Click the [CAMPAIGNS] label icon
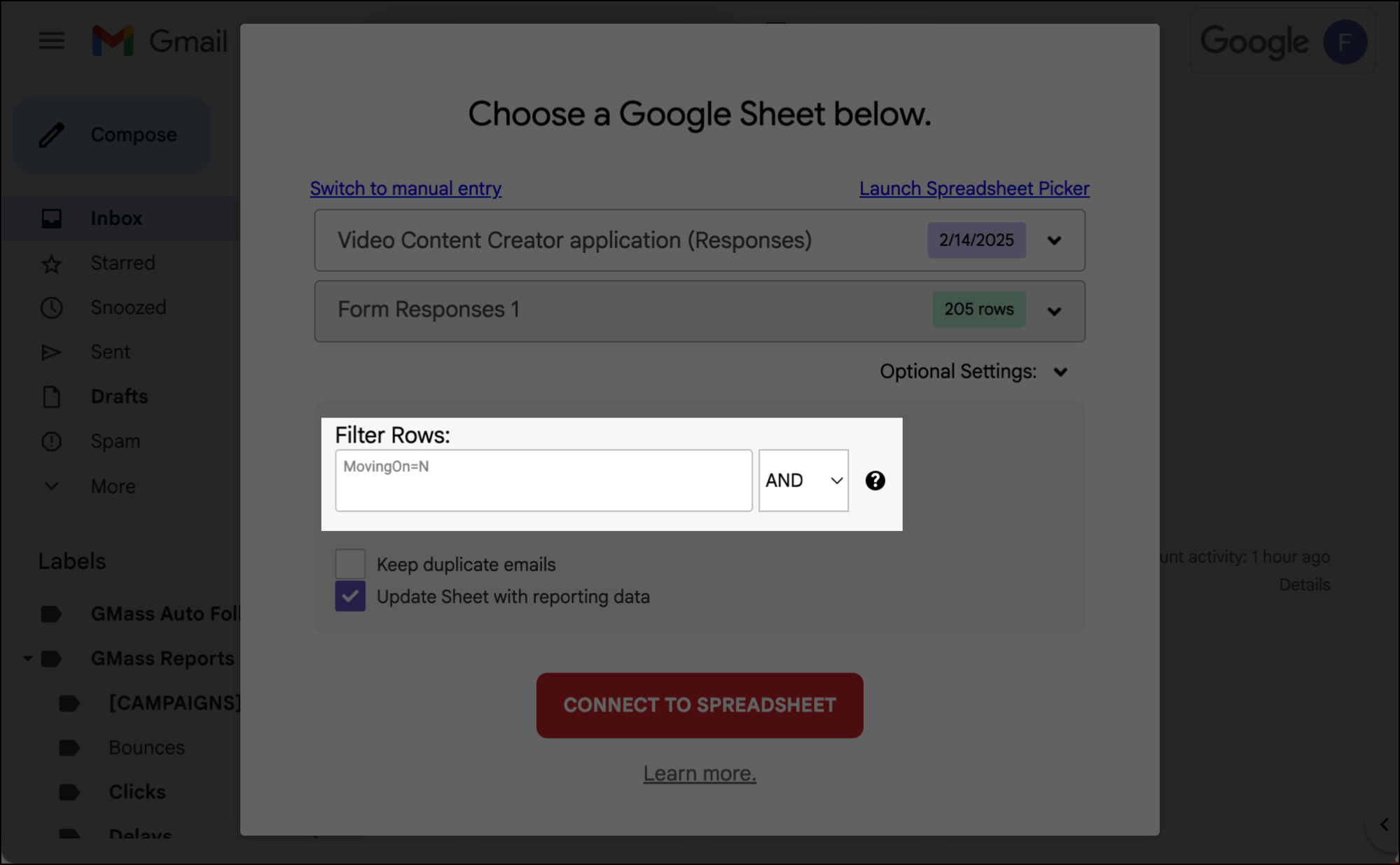 [x=69, y=703]
